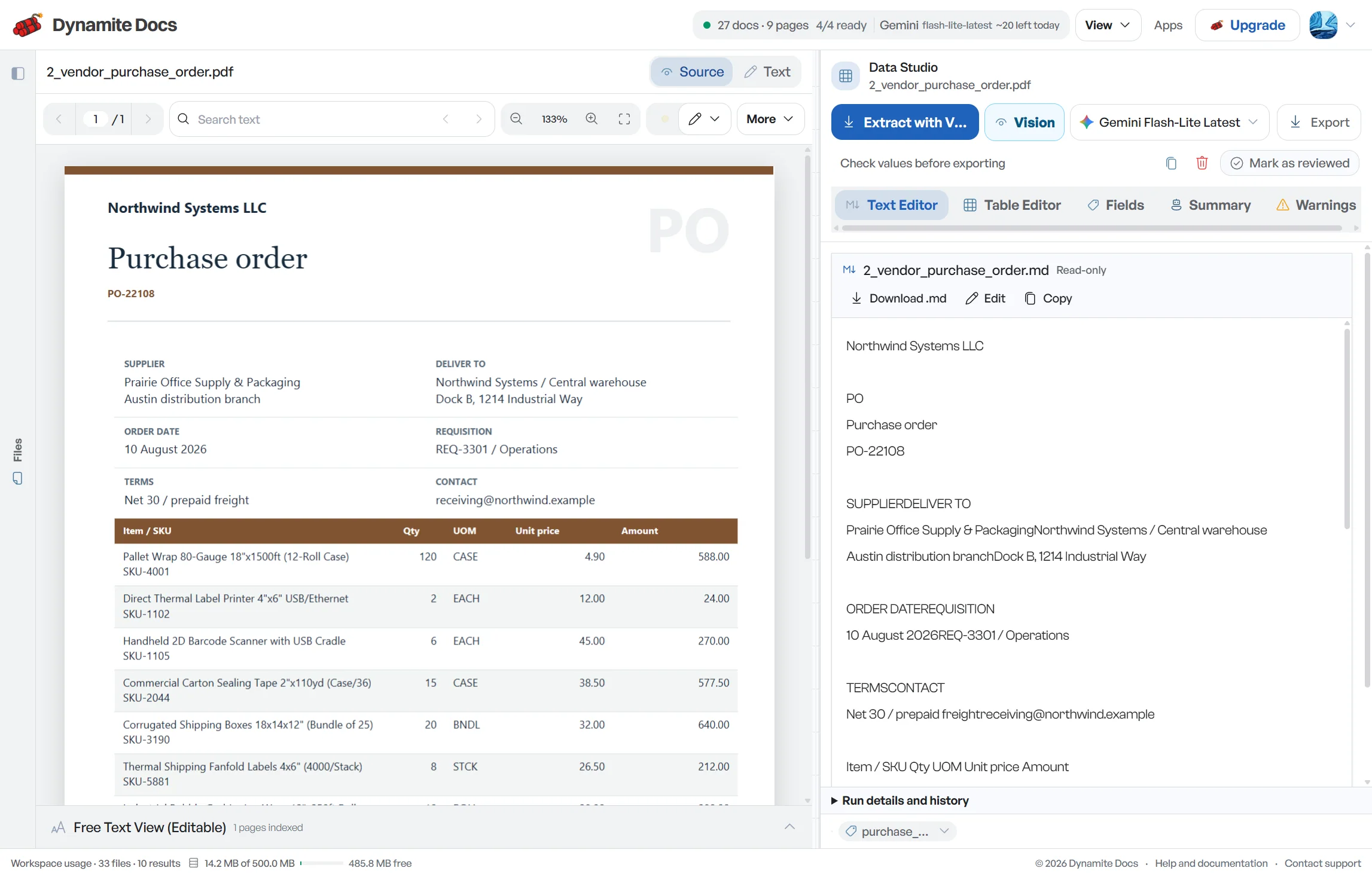Open the More menu

pos(770,119)
